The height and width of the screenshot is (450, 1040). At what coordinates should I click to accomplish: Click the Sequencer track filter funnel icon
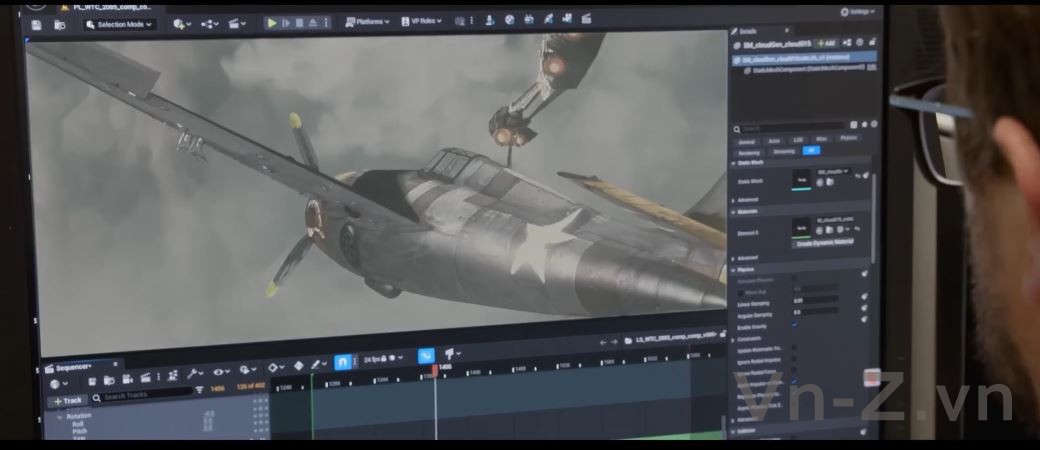200,390
